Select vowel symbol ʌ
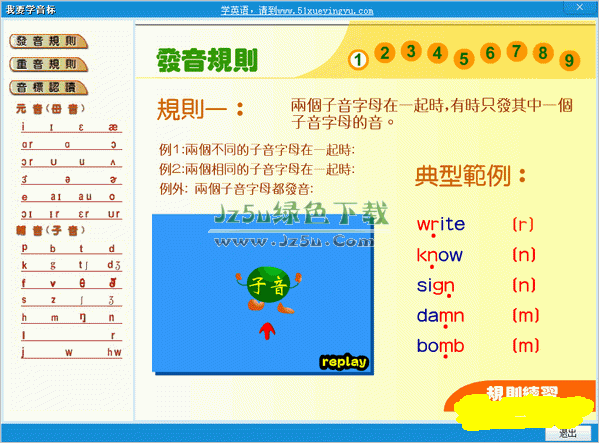Viewport: 599px width, 443px height. click(x=113, y=162)
